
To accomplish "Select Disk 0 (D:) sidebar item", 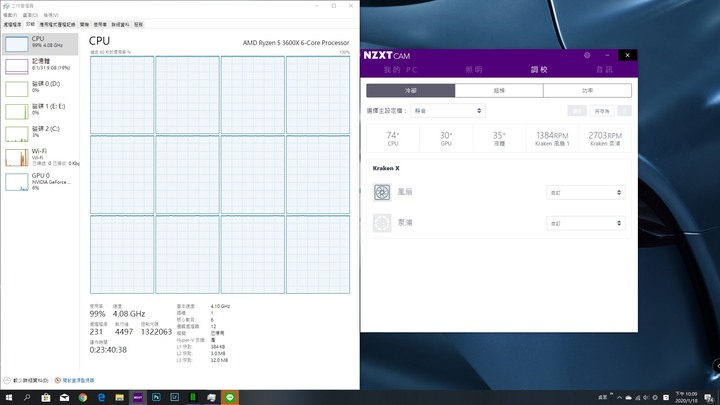I will coord(40,89).
